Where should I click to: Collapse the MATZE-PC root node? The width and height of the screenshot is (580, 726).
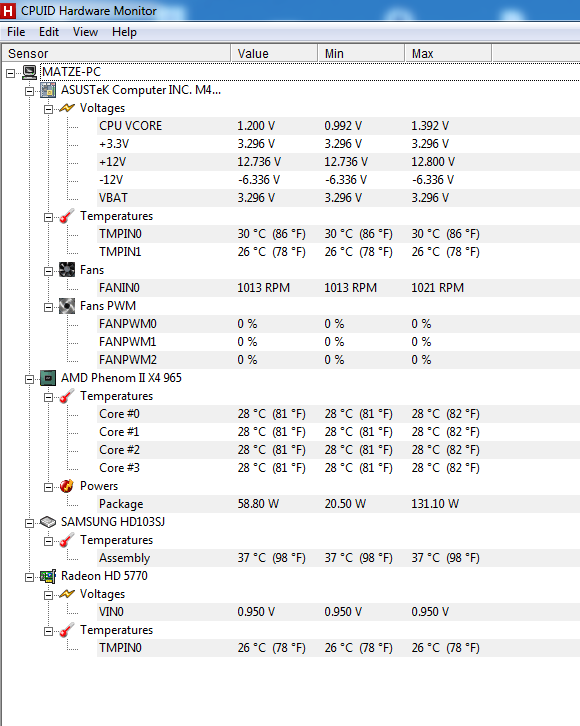[11, 73]
